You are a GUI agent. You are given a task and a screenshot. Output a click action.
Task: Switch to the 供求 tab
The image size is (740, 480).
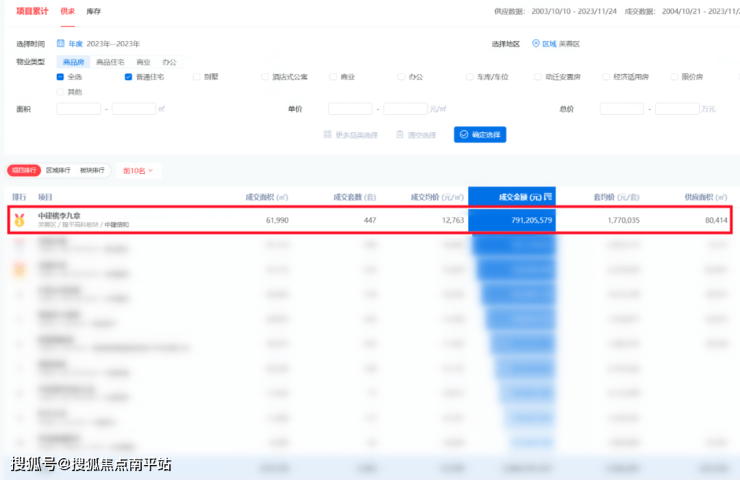pos(67,11)
